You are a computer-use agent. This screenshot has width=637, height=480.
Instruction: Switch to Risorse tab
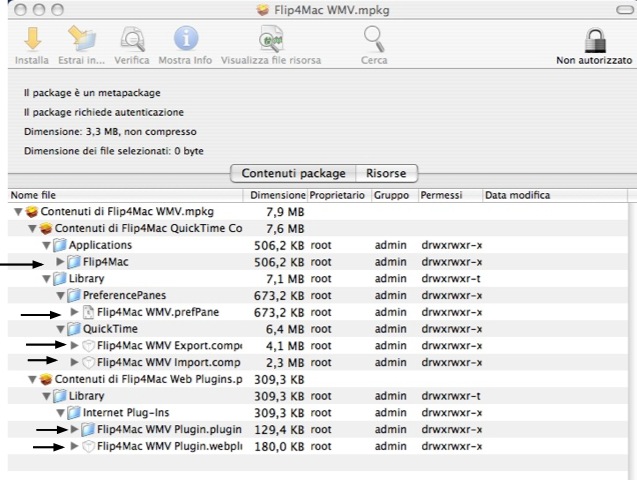tap(386, 173)
